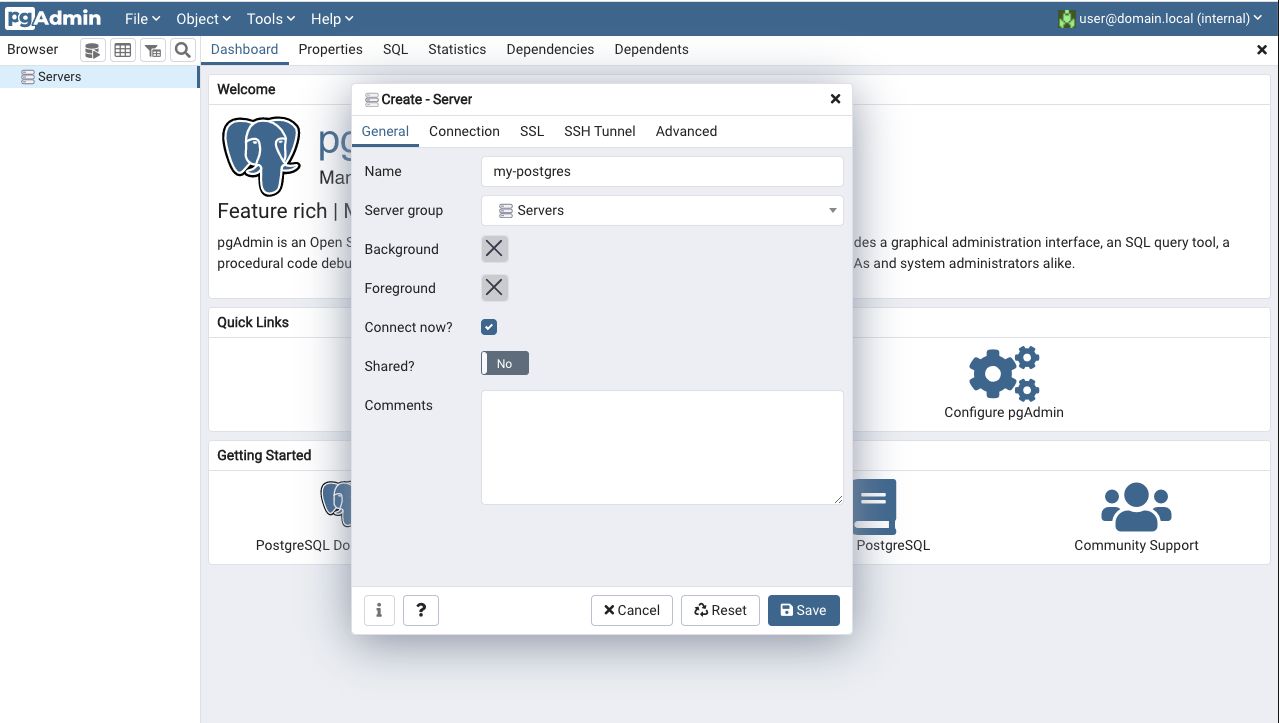Click the server icon in dialog title
1279x723 pixels.
[372, 100]
